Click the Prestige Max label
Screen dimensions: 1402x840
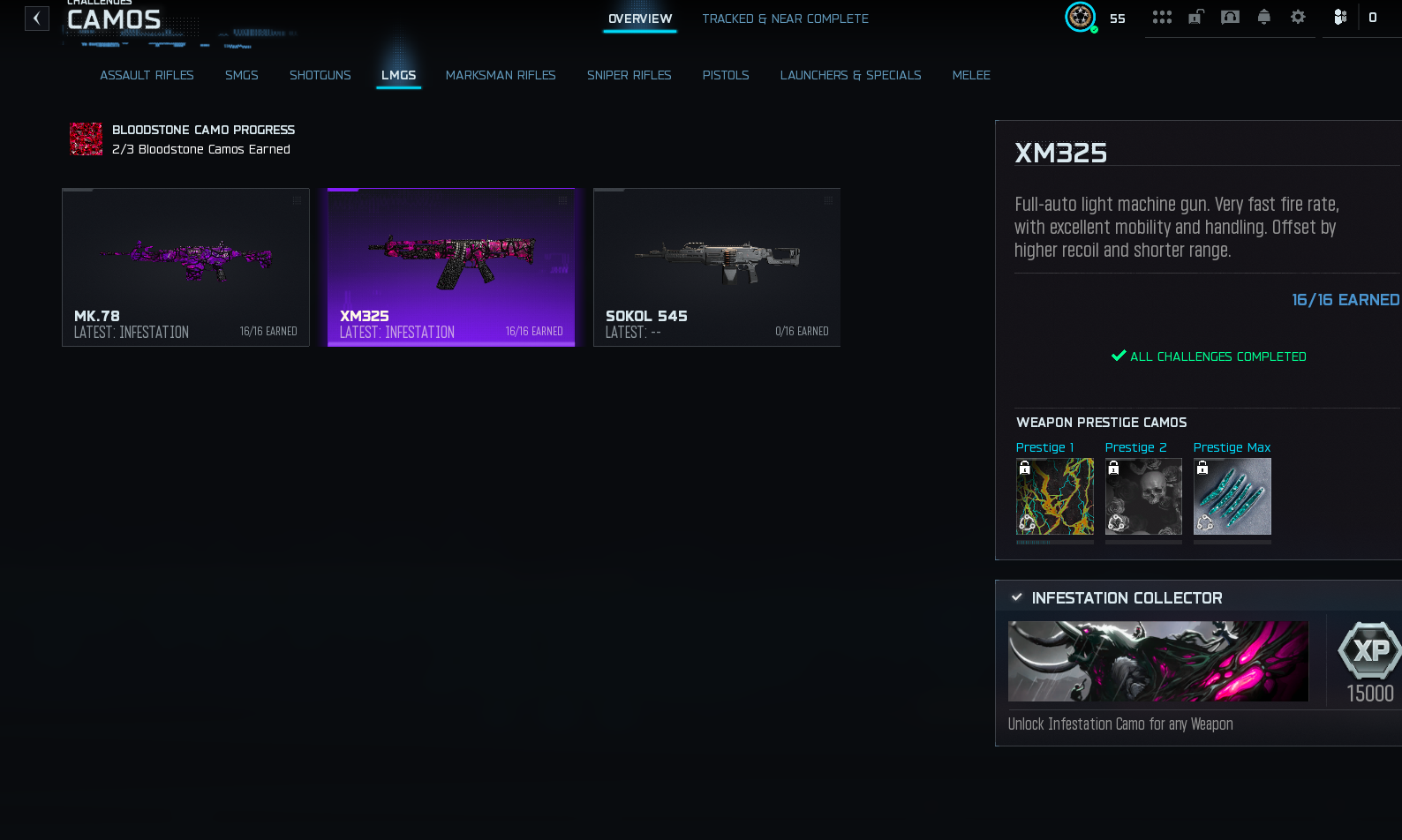1232,447
